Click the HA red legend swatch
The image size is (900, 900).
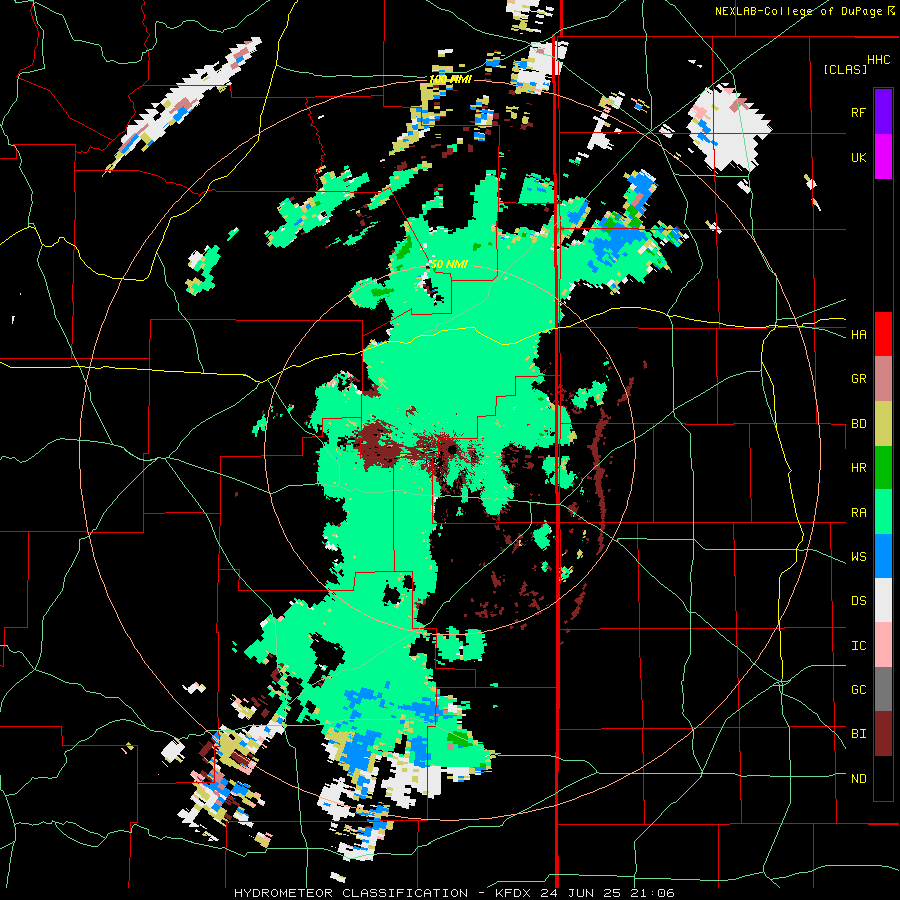click(x=883, y=334)
